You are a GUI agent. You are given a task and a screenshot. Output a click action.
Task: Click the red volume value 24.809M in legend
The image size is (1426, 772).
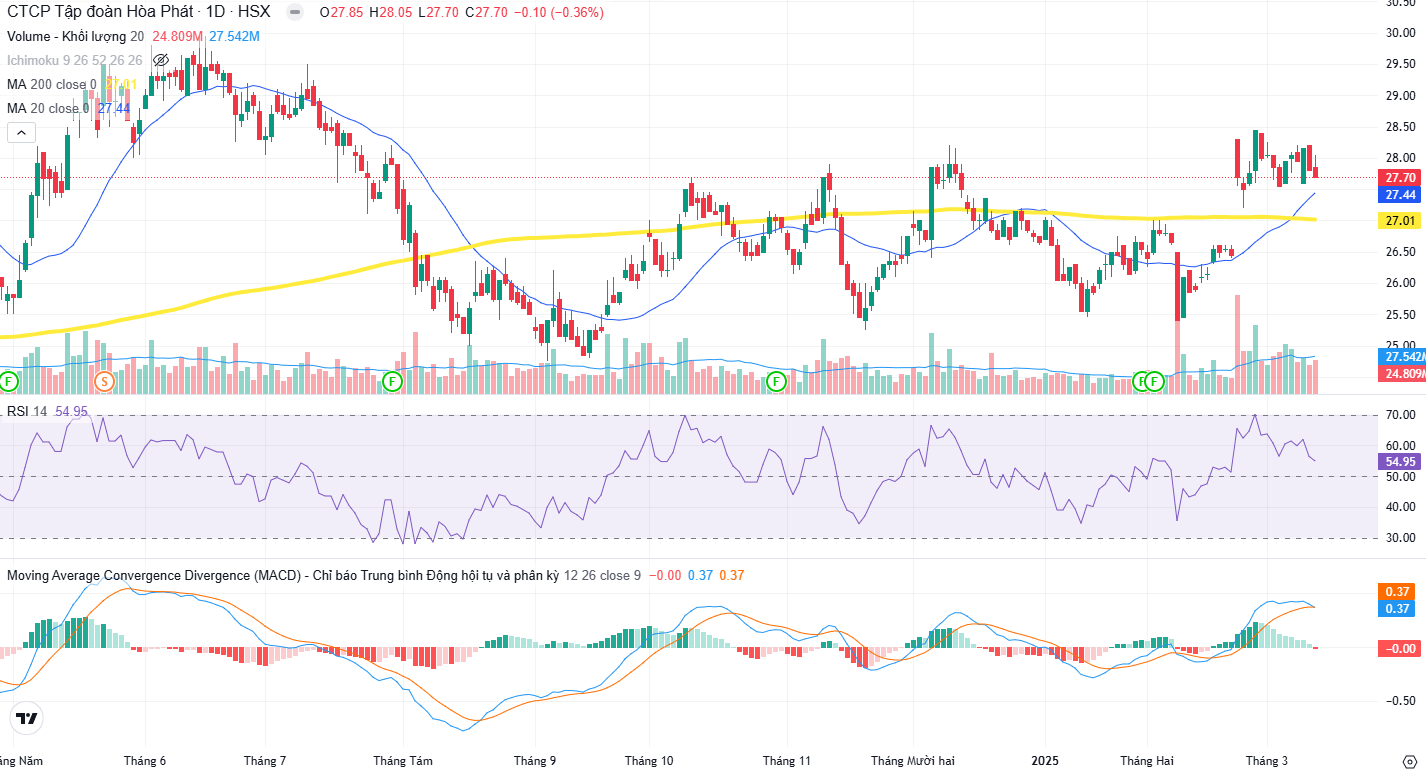177,36
